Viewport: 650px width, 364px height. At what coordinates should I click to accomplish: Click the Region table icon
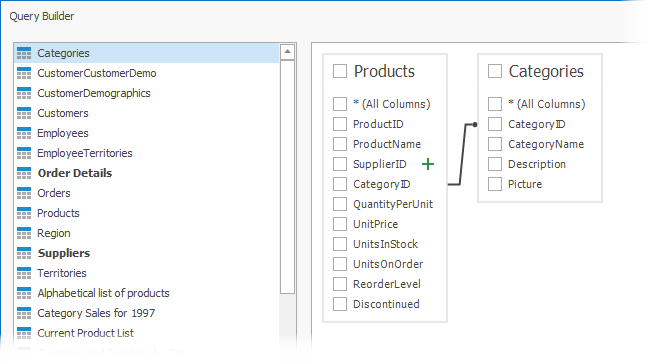point(24,233)
